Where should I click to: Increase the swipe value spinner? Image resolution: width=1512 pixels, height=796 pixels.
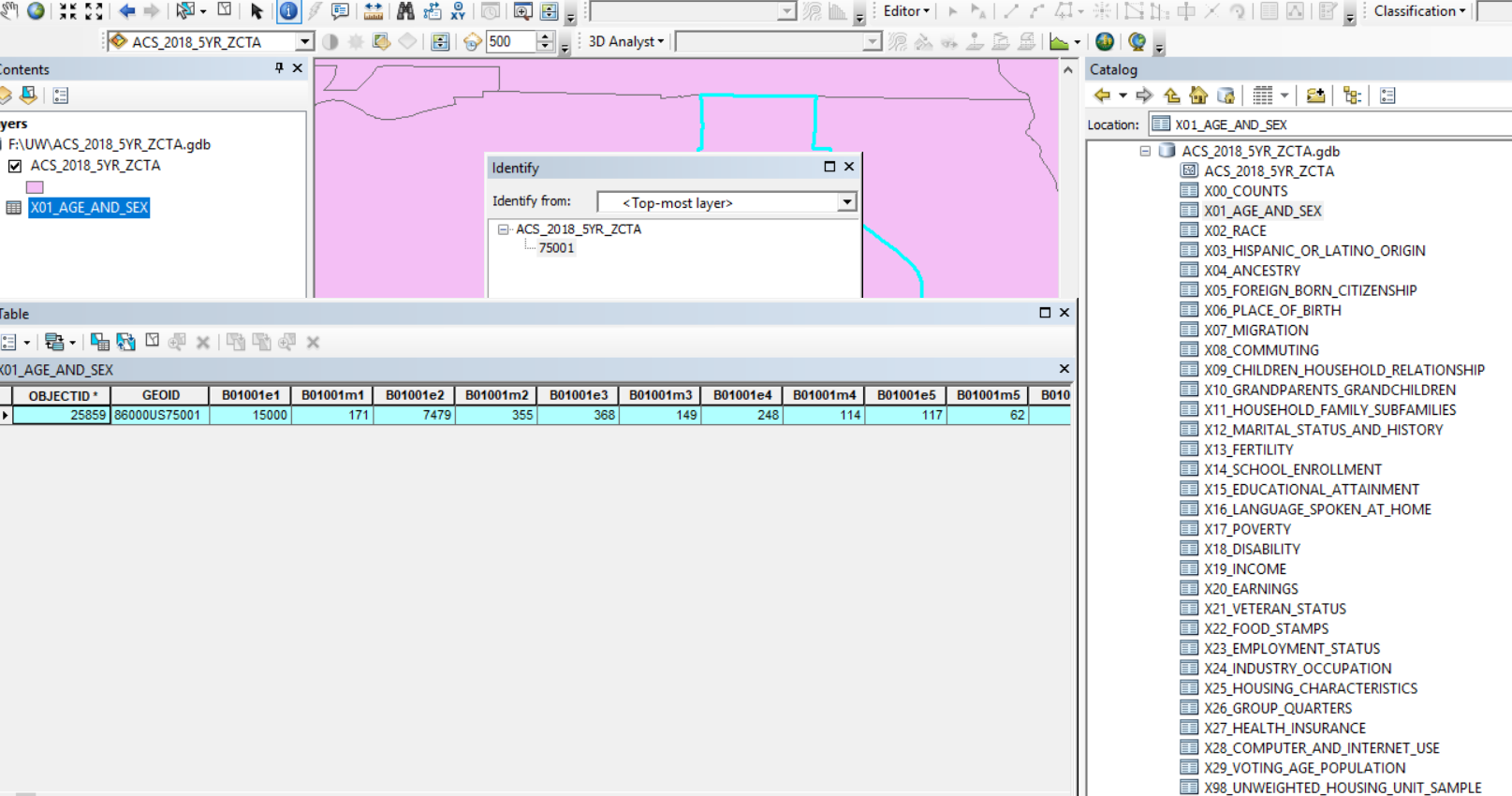pos(545,37)
